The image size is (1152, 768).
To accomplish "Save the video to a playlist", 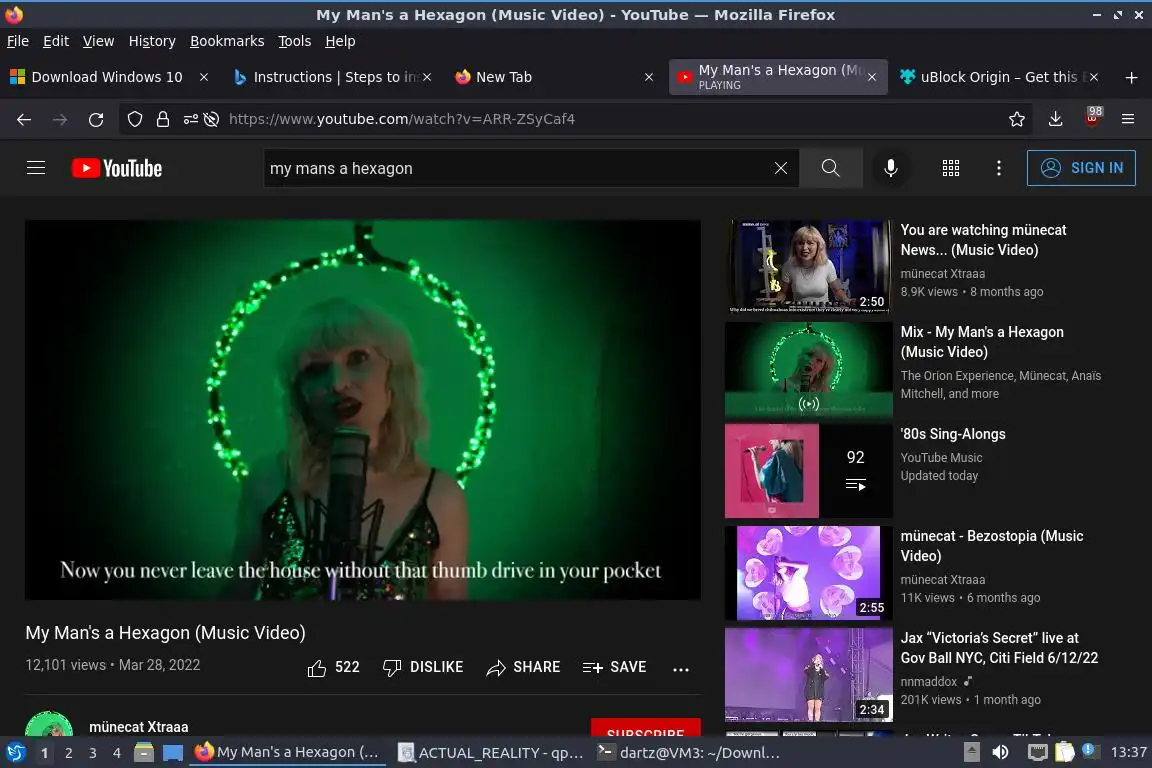I will [x=614, y=667].
